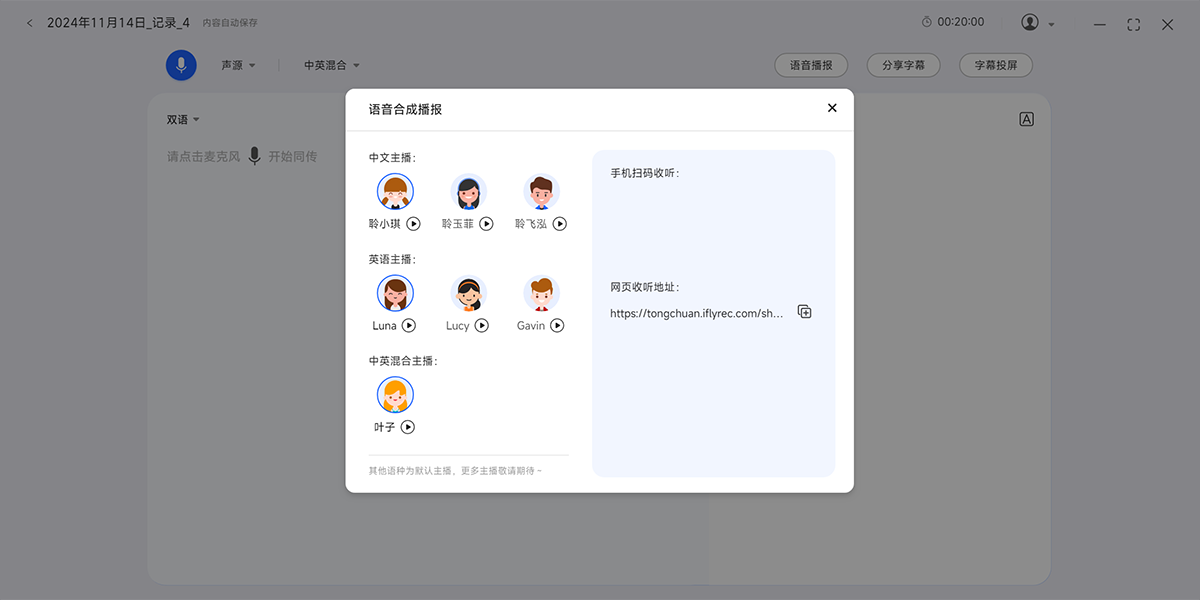Select the Lucy anchor avatar

coord(468,293)
